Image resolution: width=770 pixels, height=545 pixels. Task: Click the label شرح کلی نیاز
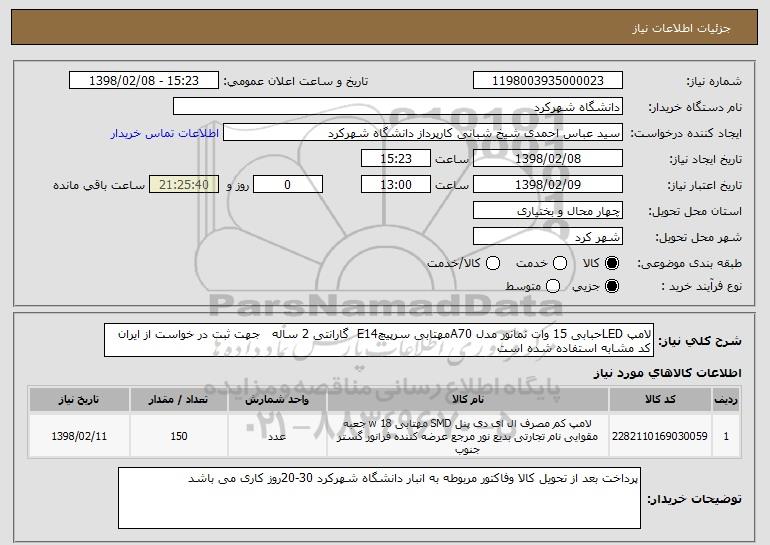pos(700,341)
